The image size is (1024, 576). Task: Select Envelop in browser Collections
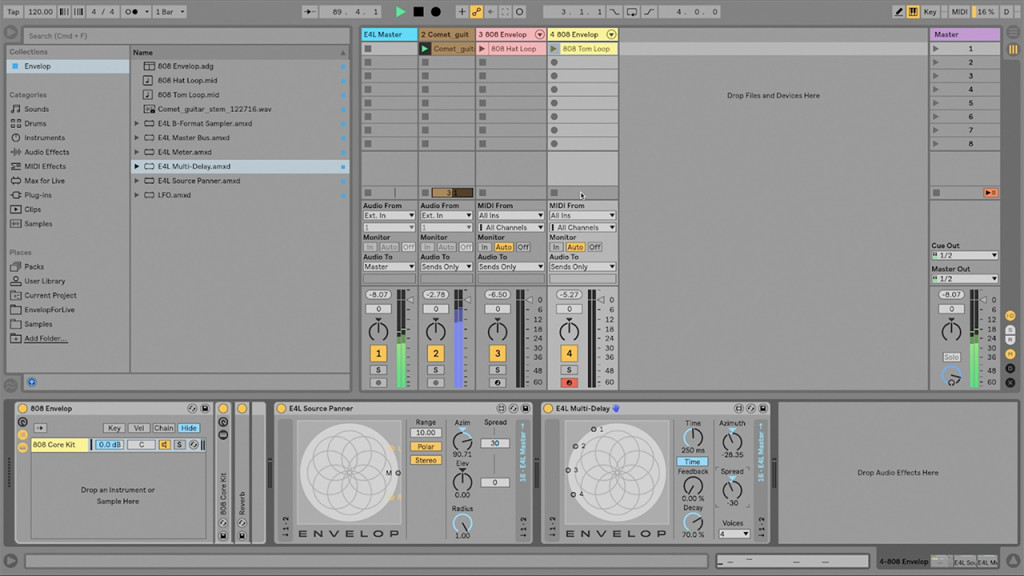[x=37, y=66]
